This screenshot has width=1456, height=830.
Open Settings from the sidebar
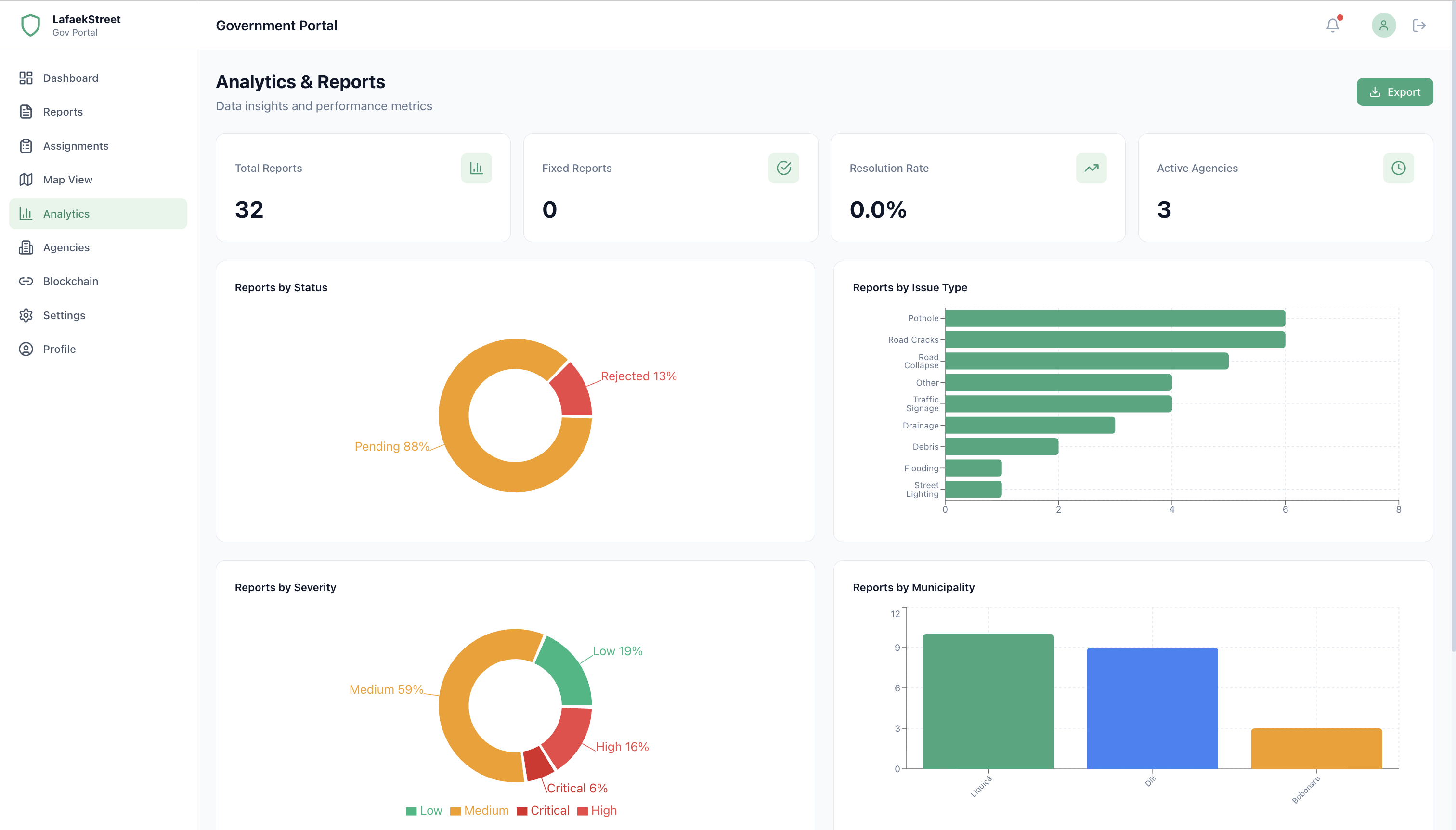[x=64, y=315]
